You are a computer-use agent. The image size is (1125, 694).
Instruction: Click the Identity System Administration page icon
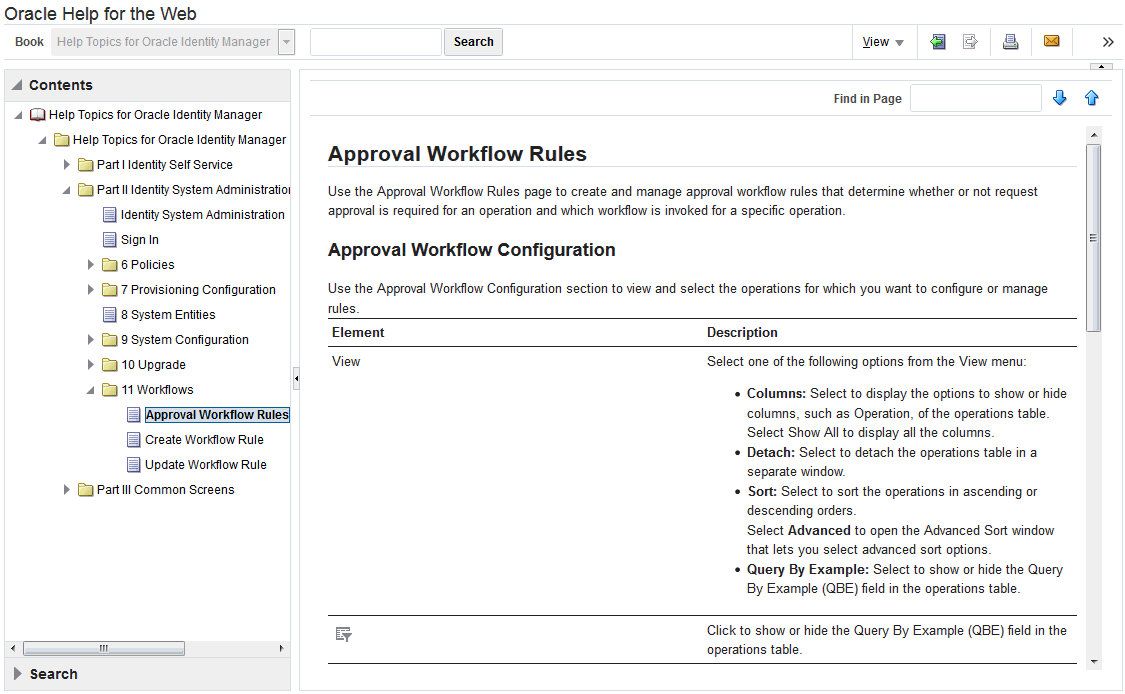click(109, 215)
